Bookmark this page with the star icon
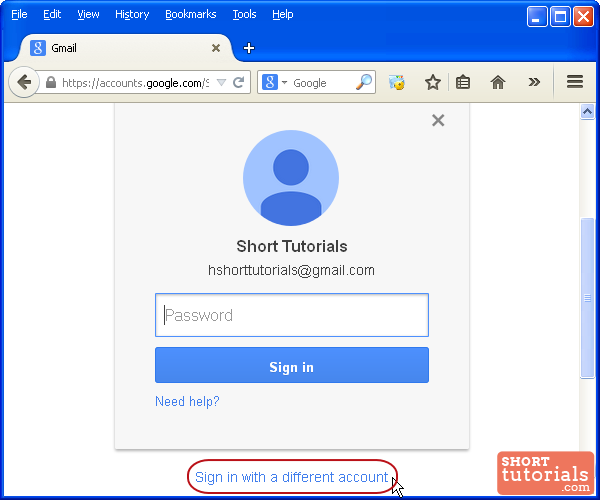 point(432,83)
